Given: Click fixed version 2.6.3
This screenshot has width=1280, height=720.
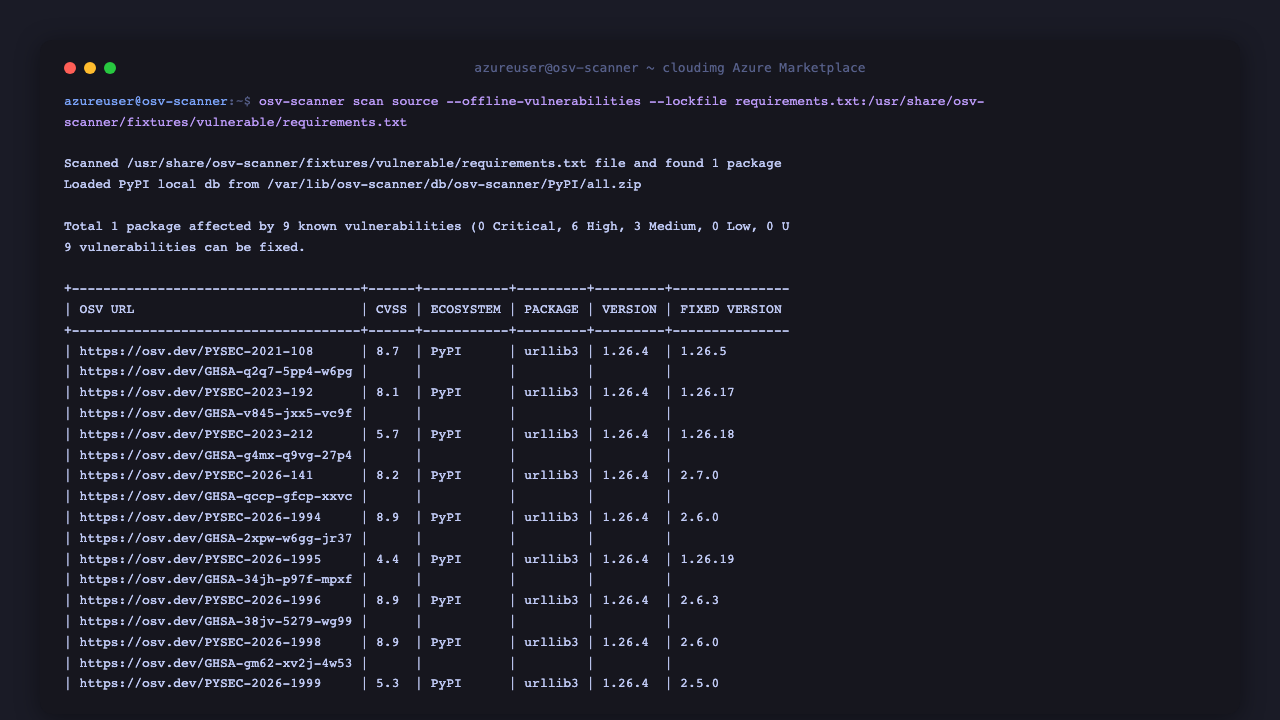Looking at the screenshot, I should (699, 600).
